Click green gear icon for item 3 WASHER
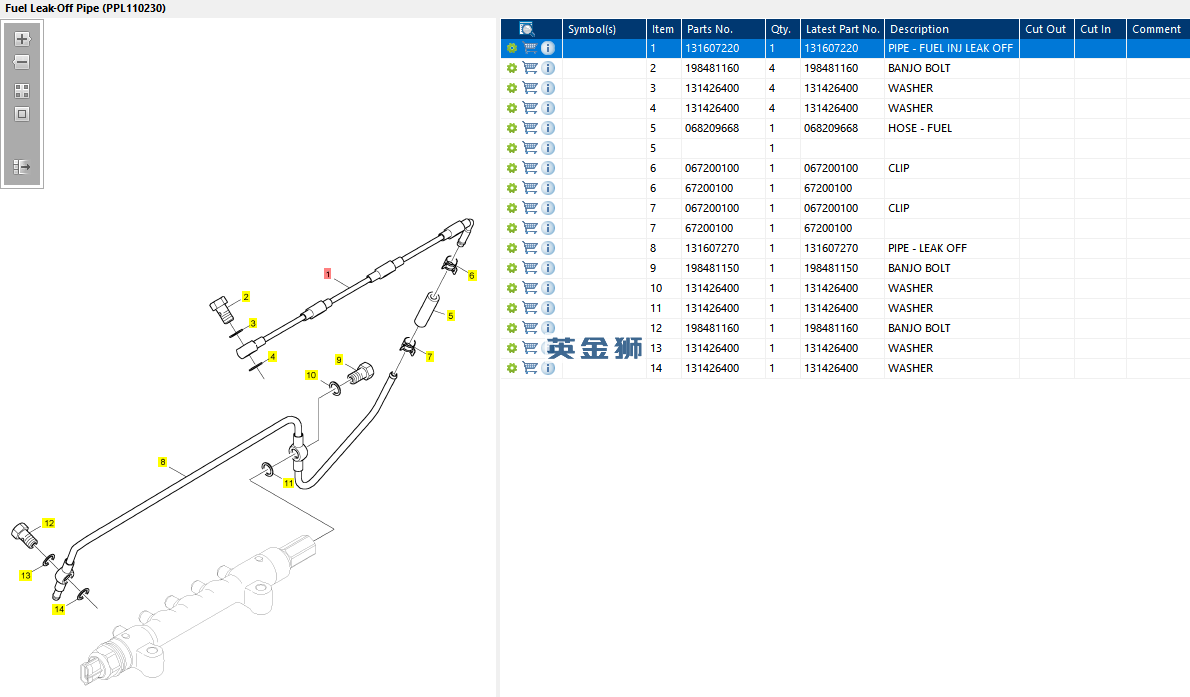Image resolution: width=1190 pixels, height=697 pixels. click(x=512, y=88)
